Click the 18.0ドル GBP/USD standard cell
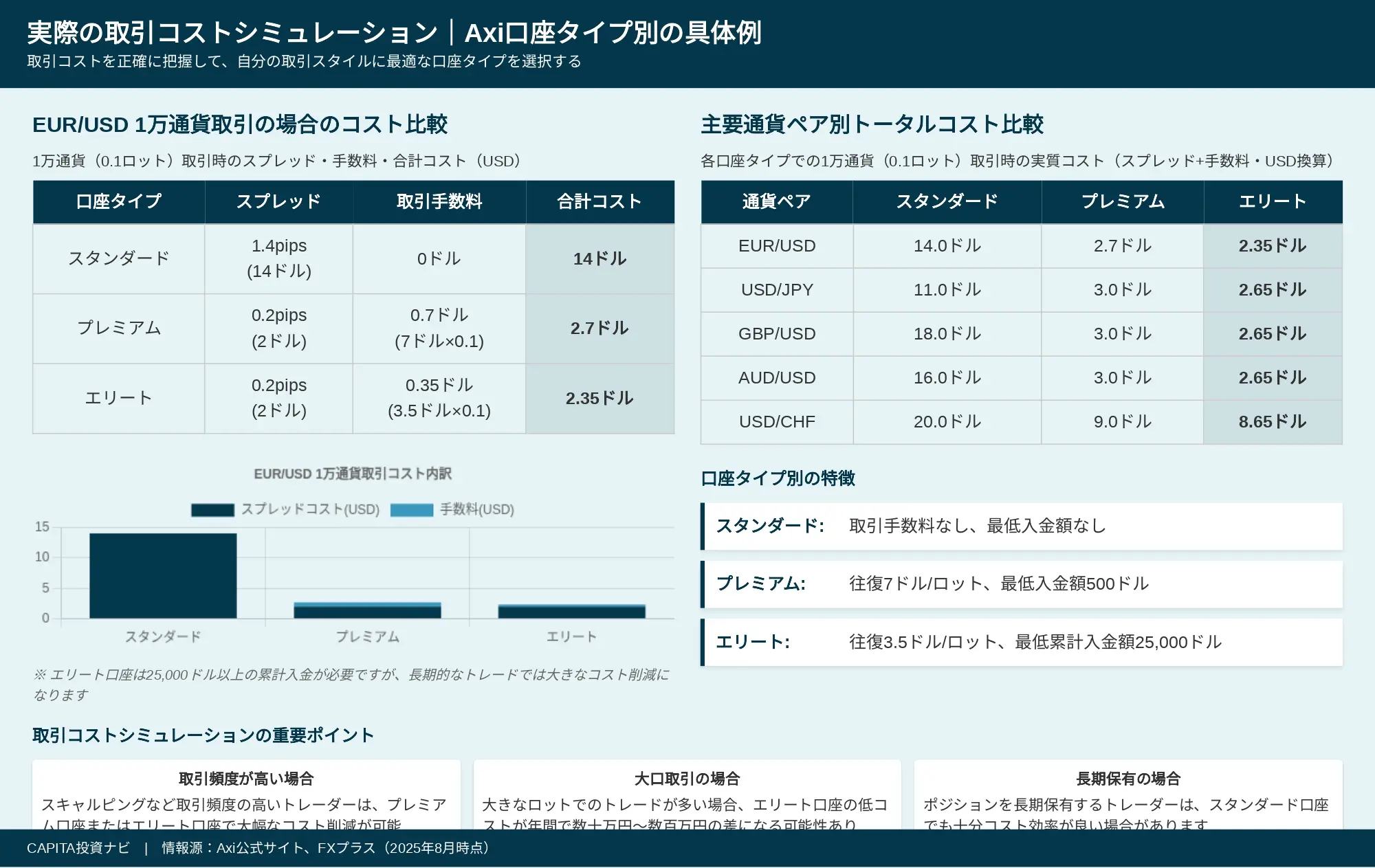Screen dimensions: 1375x868 (x=947, y=334)
